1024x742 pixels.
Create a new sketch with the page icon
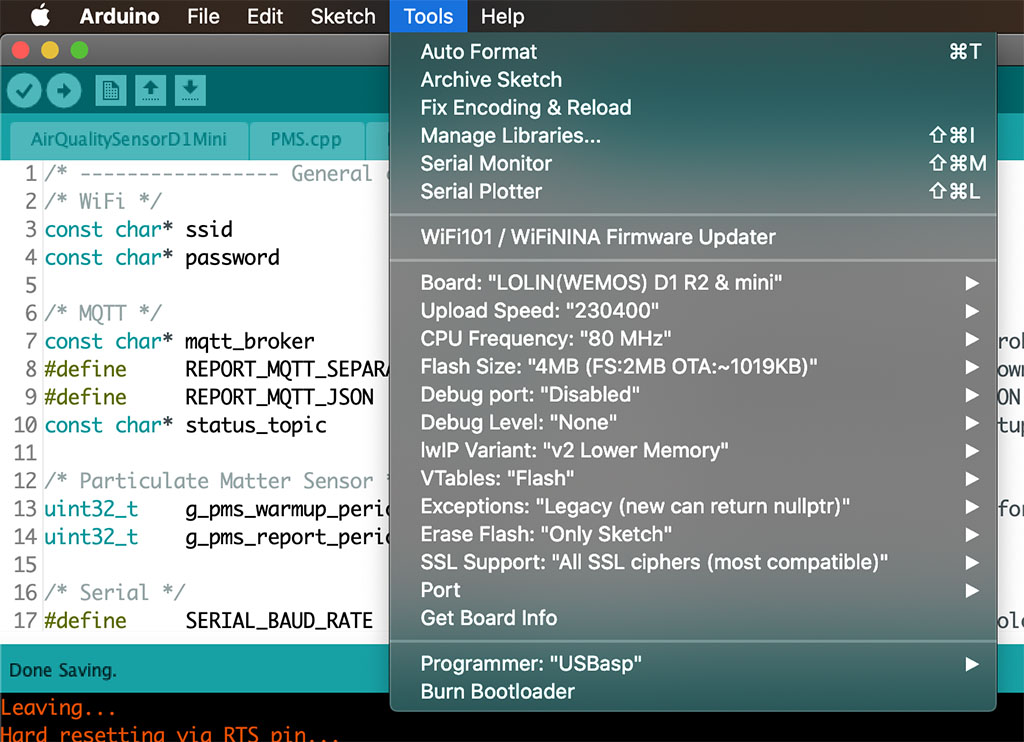click(111, 91)
